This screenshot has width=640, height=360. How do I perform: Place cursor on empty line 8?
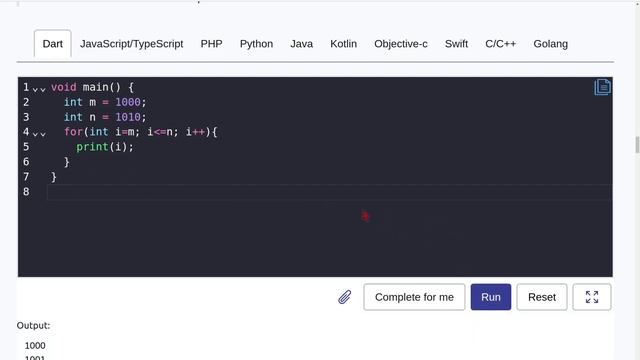tap(329, 192)
